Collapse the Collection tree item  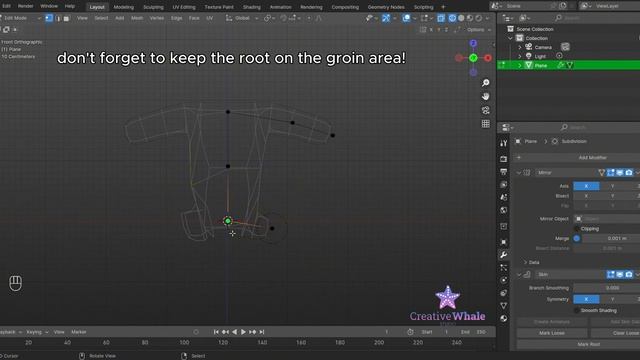click(x=511, y=38)
